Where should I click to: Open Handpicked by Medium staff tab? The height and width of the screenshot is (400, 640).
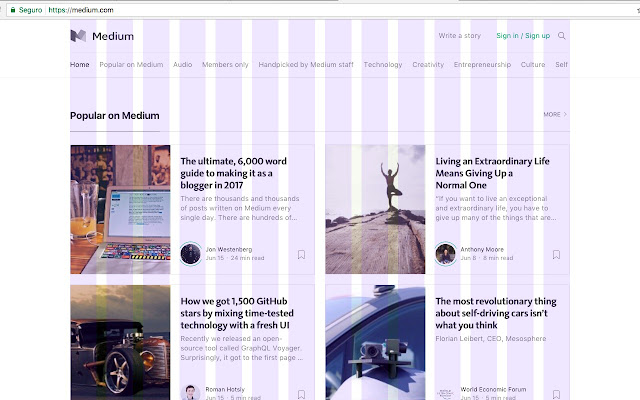(306, 64)
